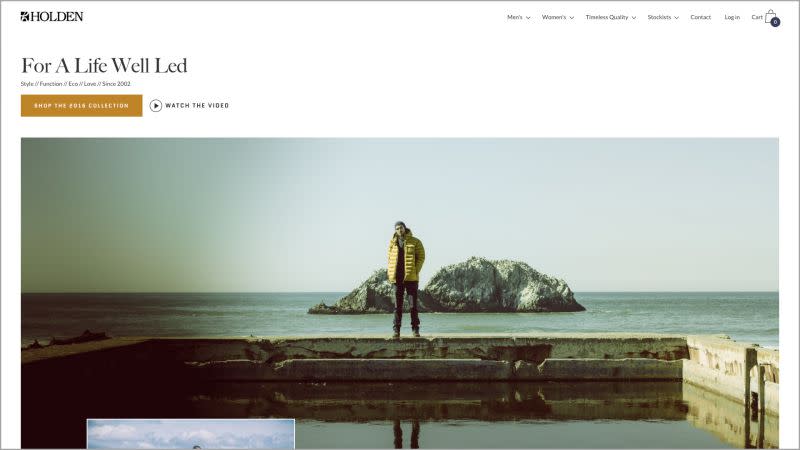Shop the 2016 Collection button
This screenshot has width=800, height=450.
tap(82, 106)
